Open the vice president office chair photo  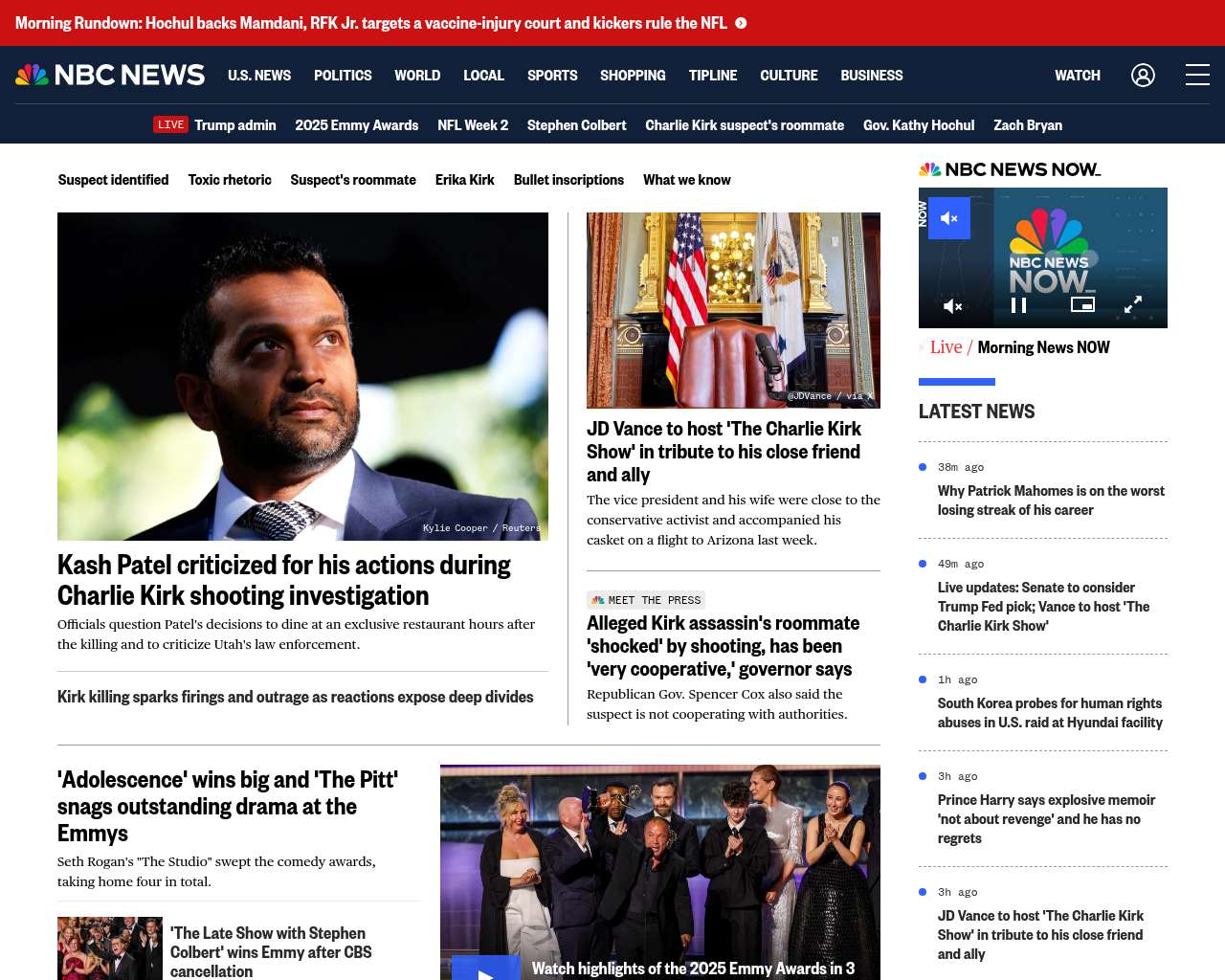[x=733, y=310]
